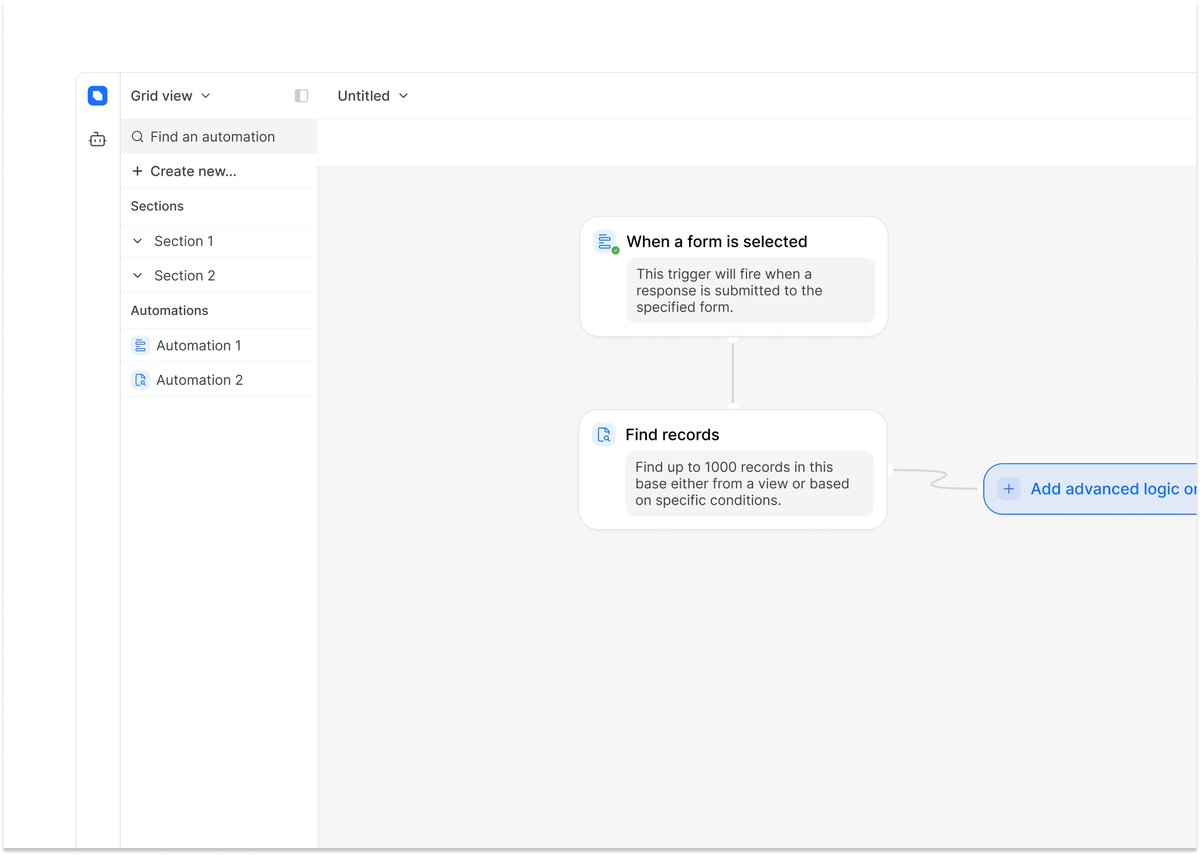Toggle the sidebar collapse icon
The width and height of the screenshot is (1200, 855).
tap(301, 96)
